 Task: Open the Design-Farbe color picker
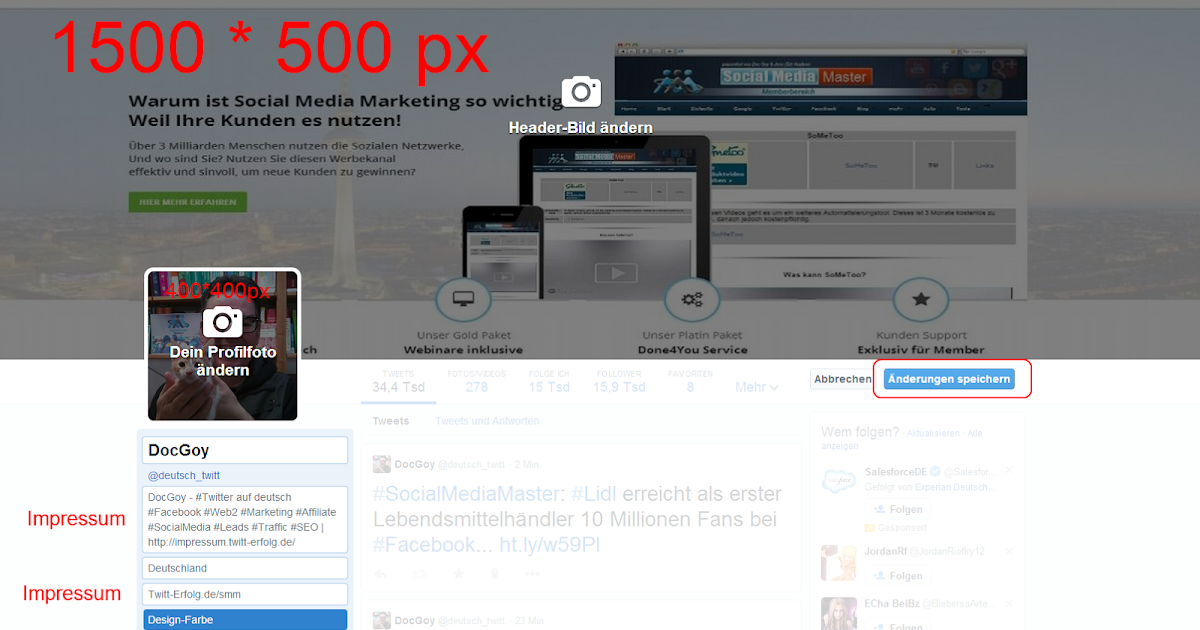(245, 620)
